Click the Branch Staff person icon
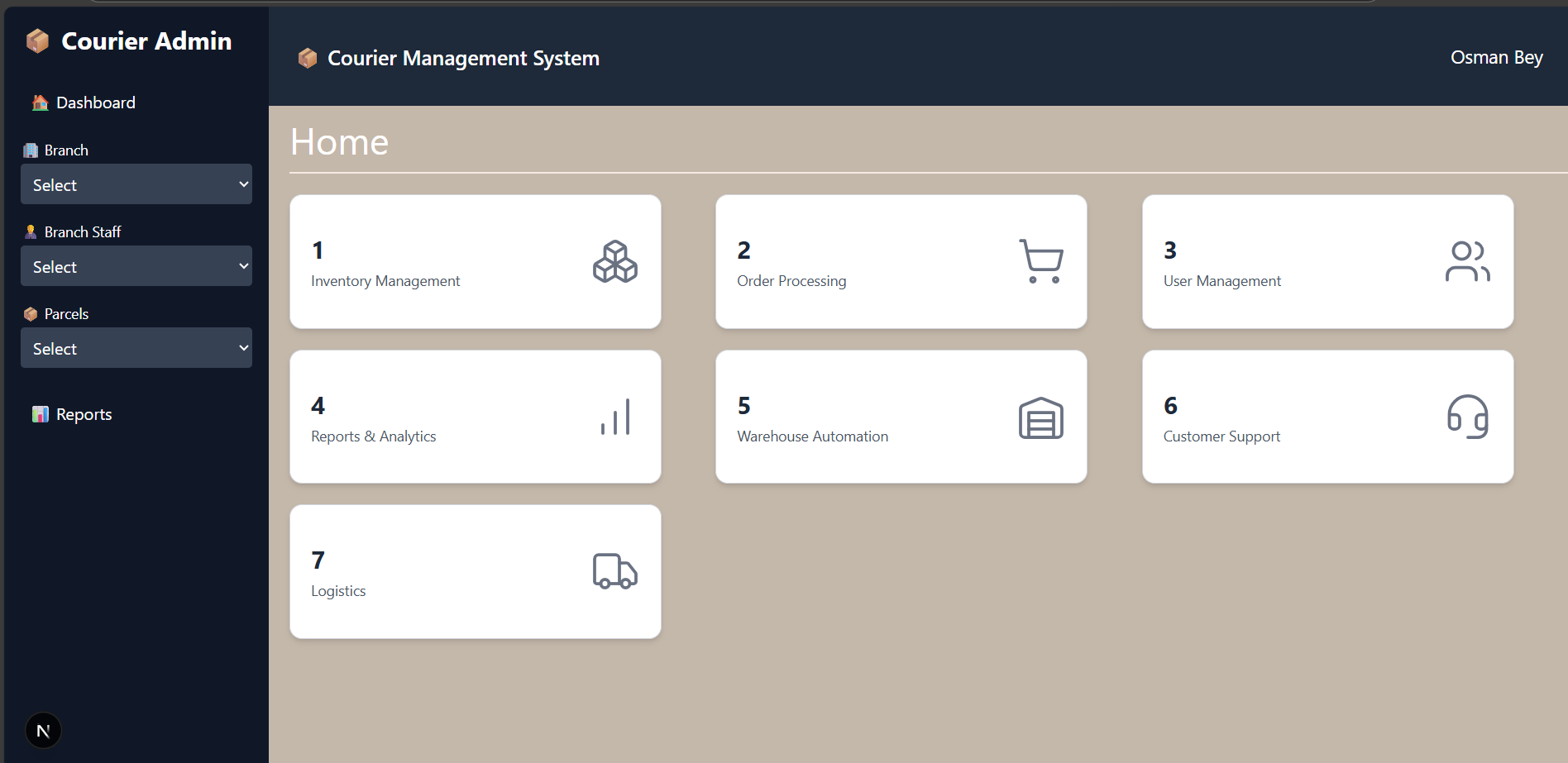1568x763 pixels. (x=31, y=232)
